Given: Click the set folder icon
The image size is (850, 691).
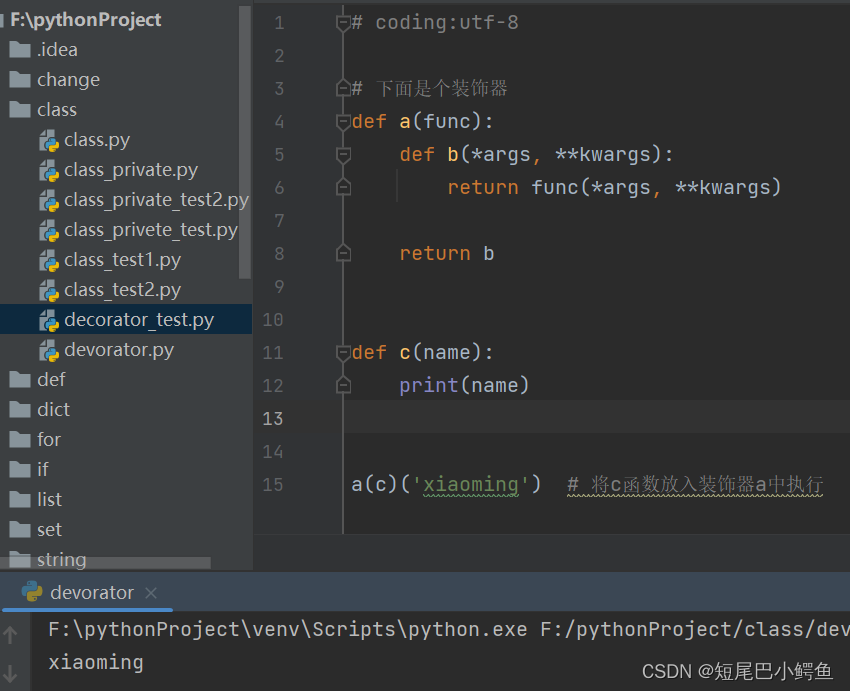Looking at the screenshot, I should tap(20, 529).
